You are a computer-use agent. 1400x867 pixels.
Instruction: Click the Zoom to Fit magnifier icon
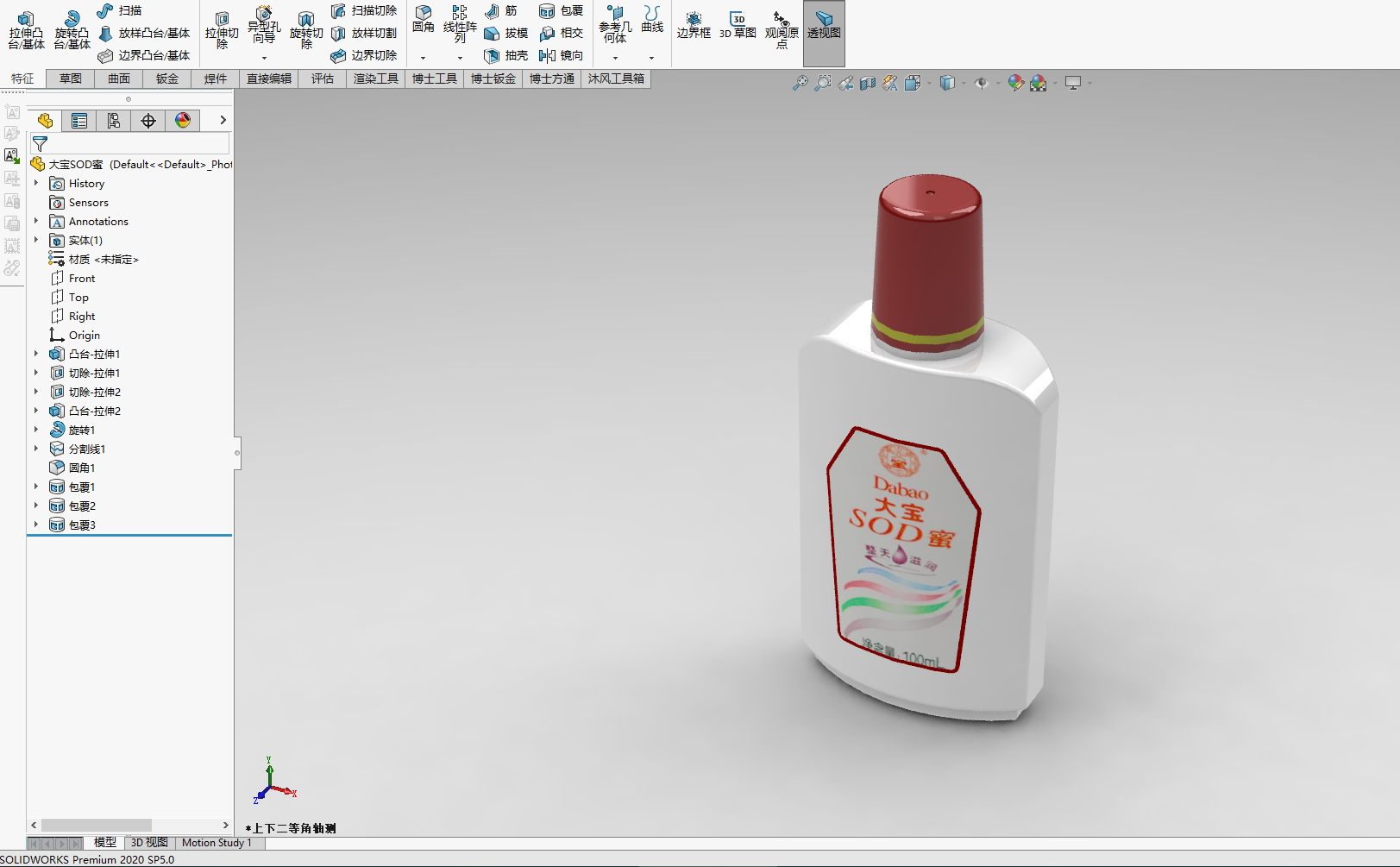coord(800,83)
